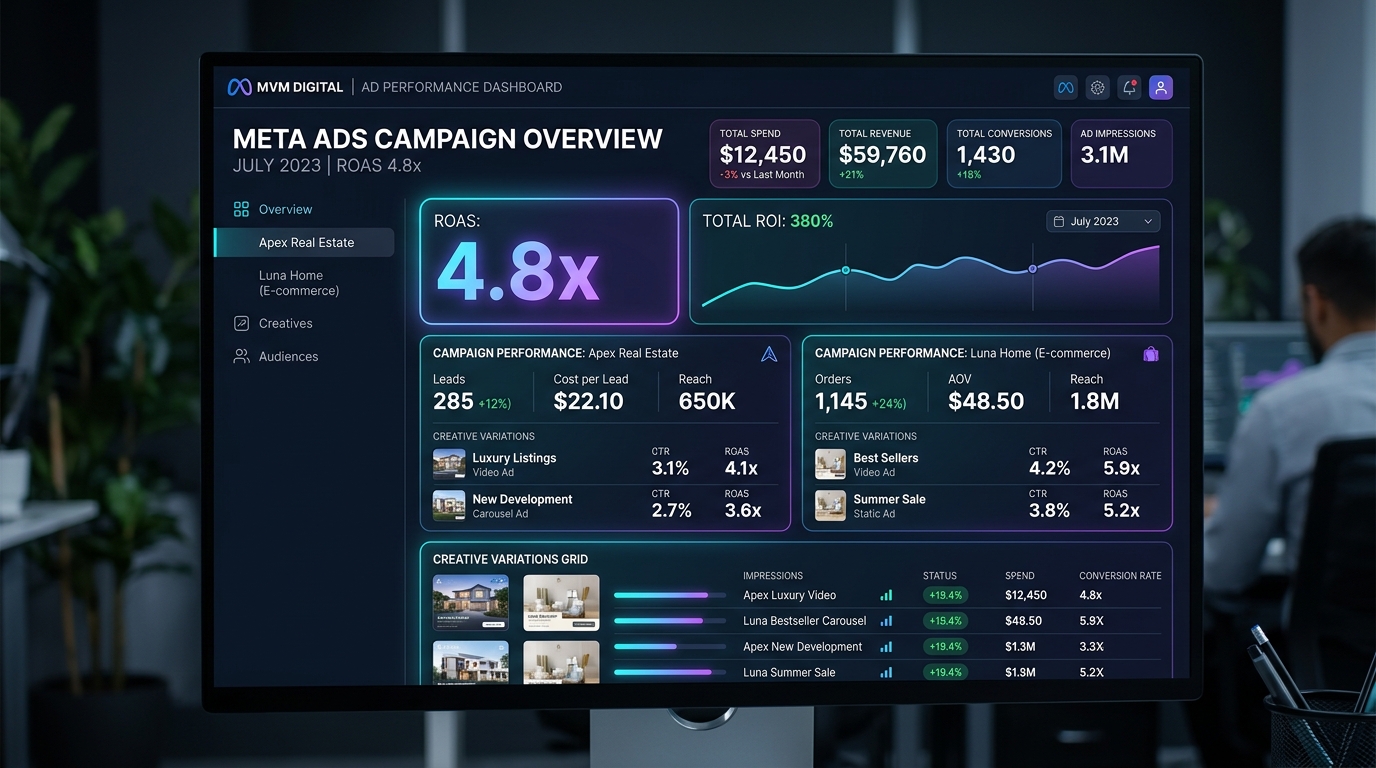The width and height of the screenshot is (1376, 768).
Task: Click the Best Sellers creative thumbnail
Action: coord(830,464)
